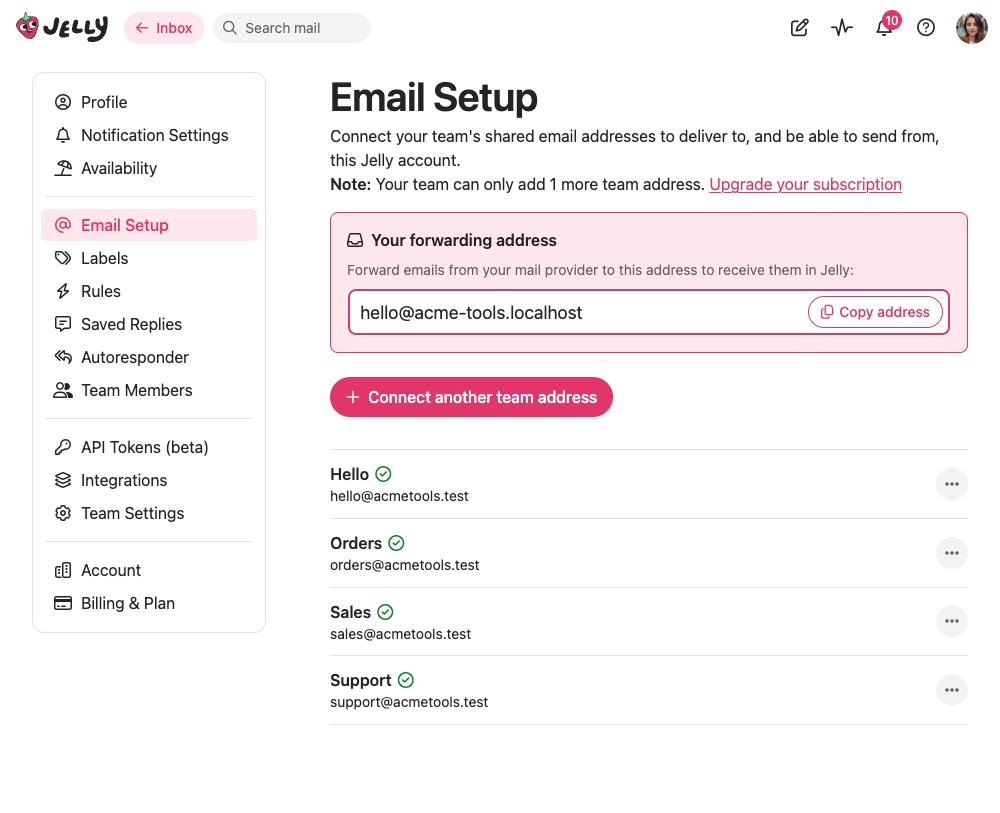Select the Team Members people icon
The width and height of the screenshot is (1000, 813).
pyautogui.click(x=63, y=390)
